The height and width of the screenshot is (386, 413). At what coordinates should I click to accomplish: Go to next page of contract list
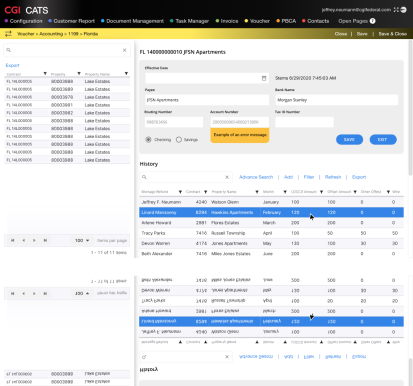pos(34,240)
